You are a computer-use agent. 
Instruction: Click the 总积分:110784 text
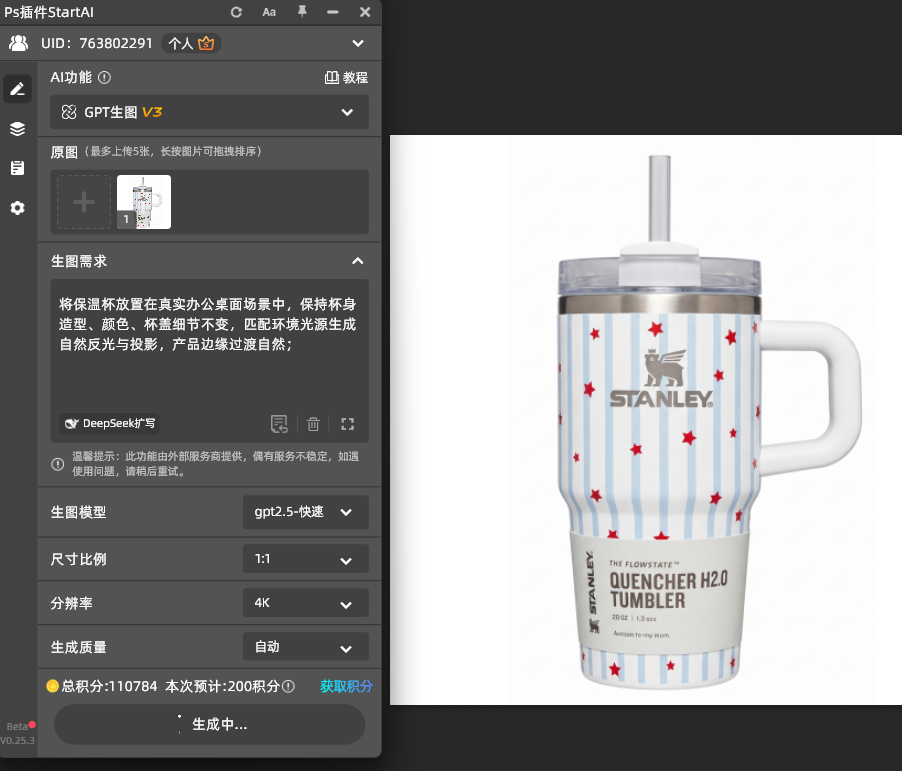[x=109, y=686]
